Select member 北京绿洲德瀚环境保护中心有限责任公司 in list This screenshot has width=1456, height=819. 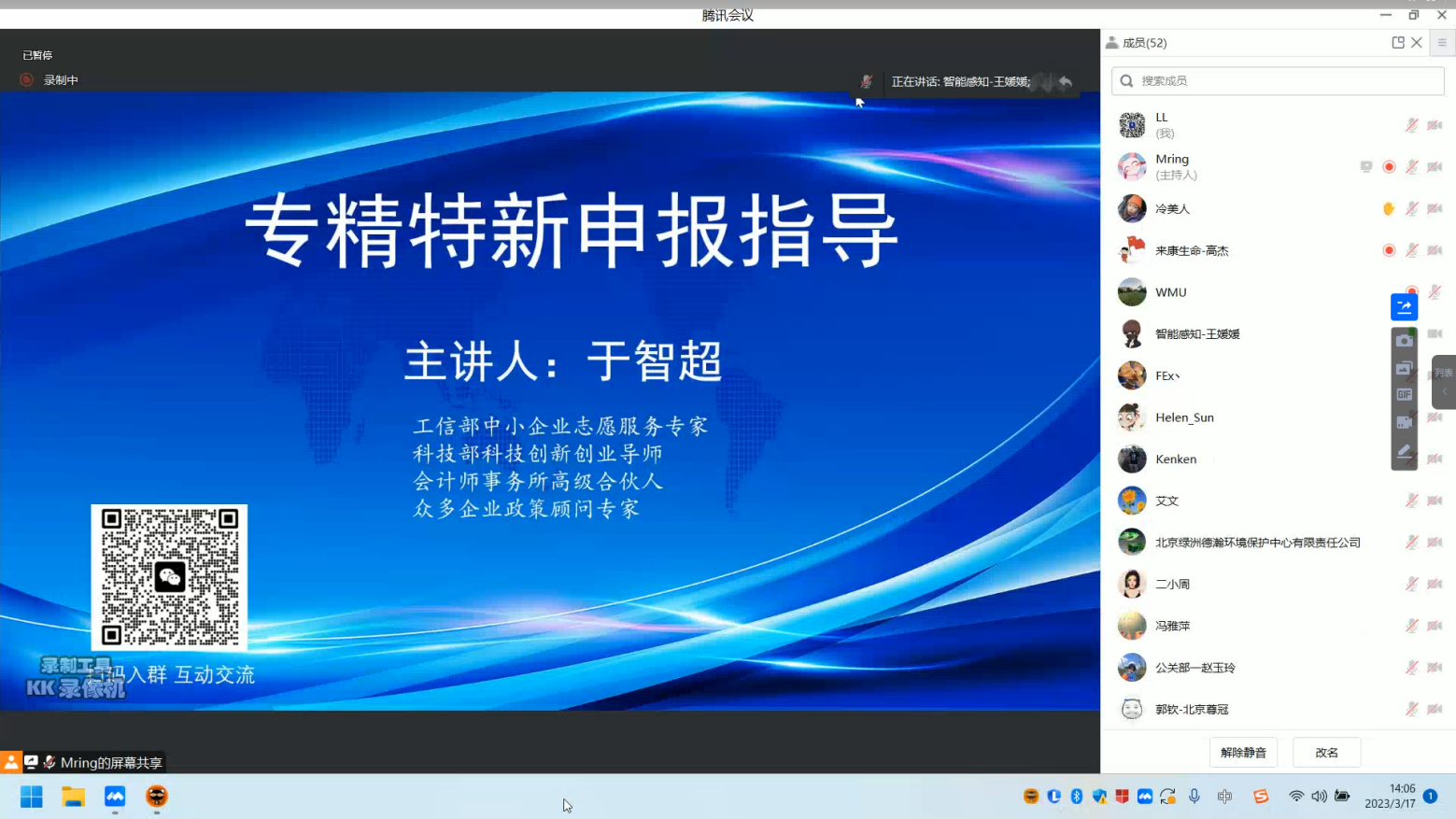coord(1257,543)
